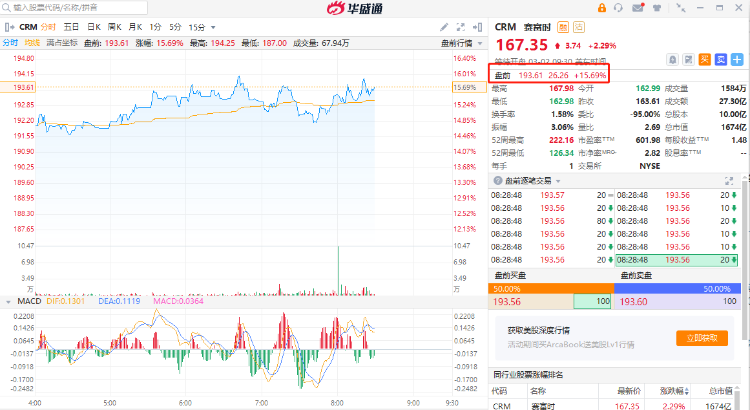Click the 沽 short-sell badge
The image size is (750, 410).
579,27
